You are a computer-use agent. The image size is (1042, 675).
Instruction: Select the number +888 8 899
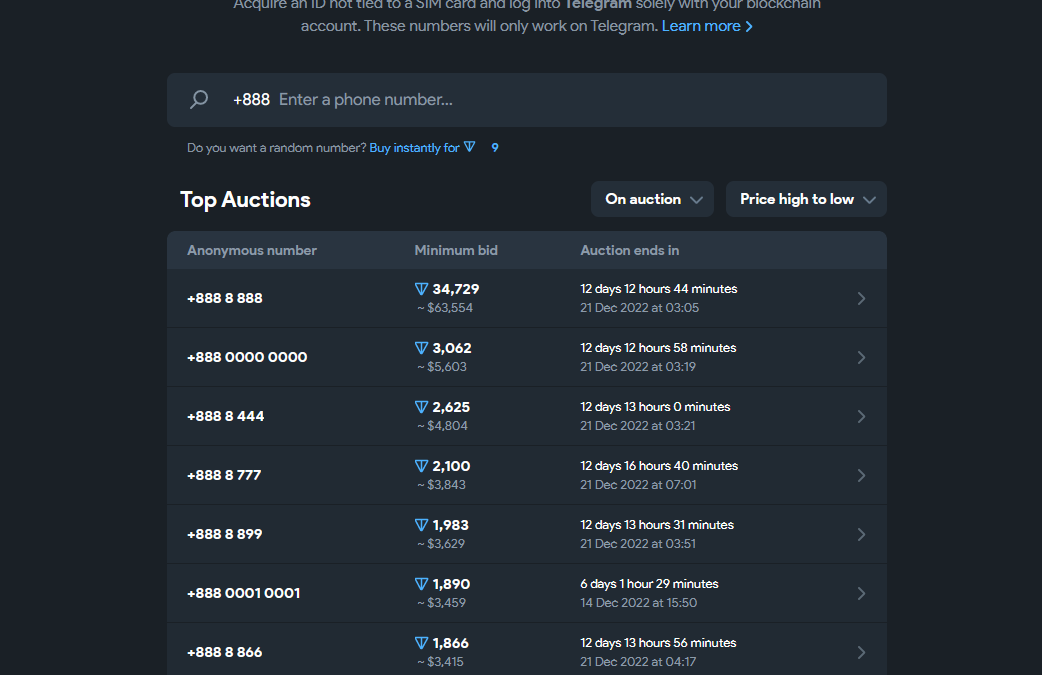pos(225,534)
